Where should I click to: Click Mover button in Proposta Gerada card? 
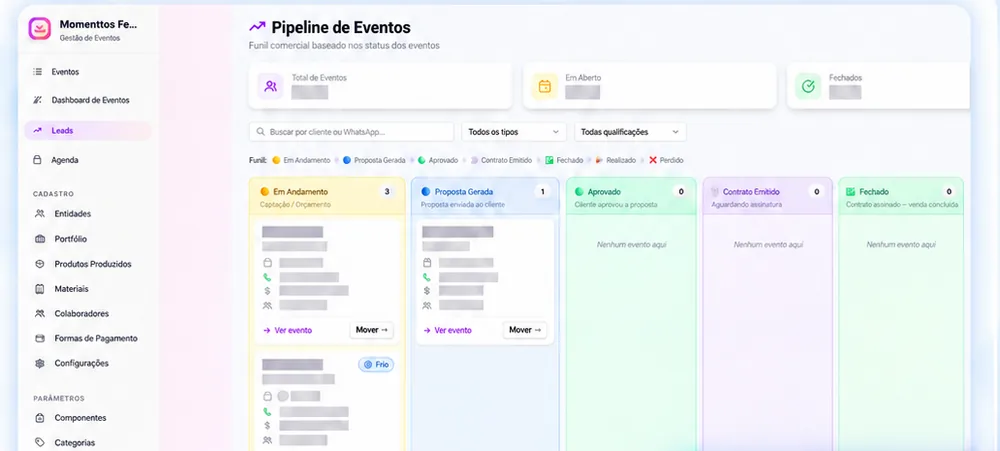click(525, 330)
